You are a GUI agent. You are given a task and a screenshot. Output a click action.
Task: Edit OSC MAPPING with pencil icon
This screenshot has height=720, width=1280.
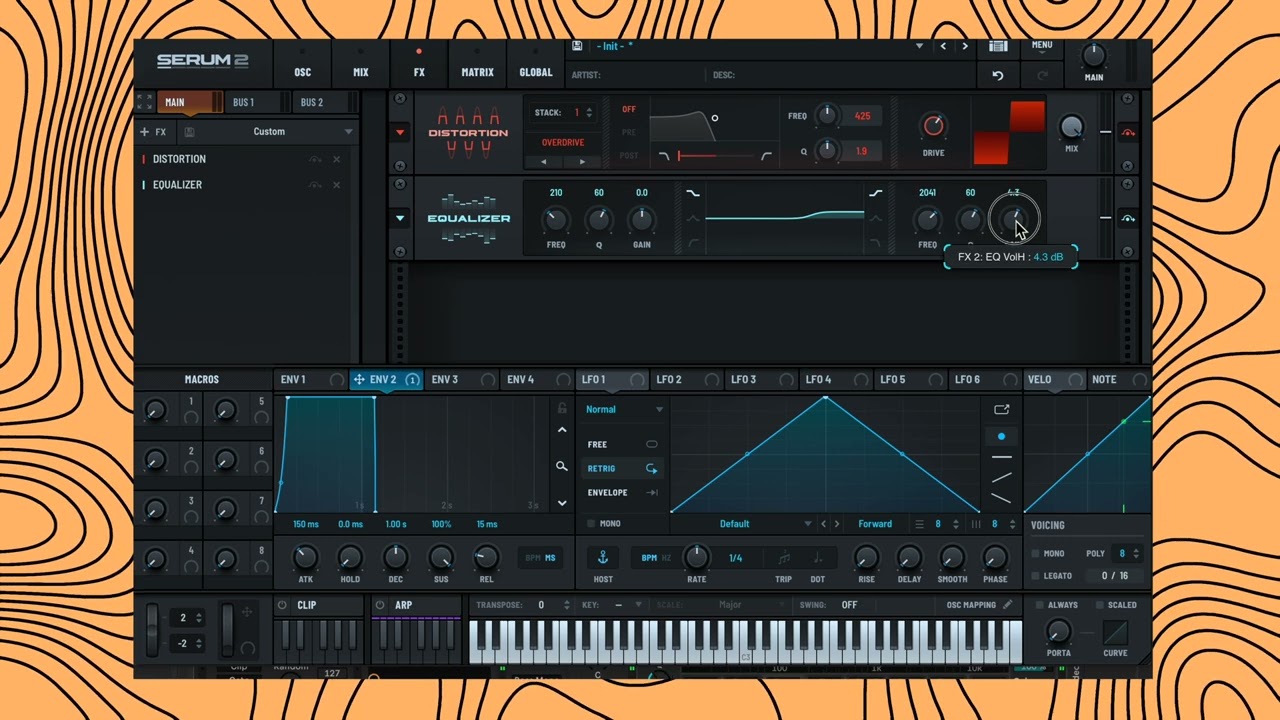tap(1008, 605)
